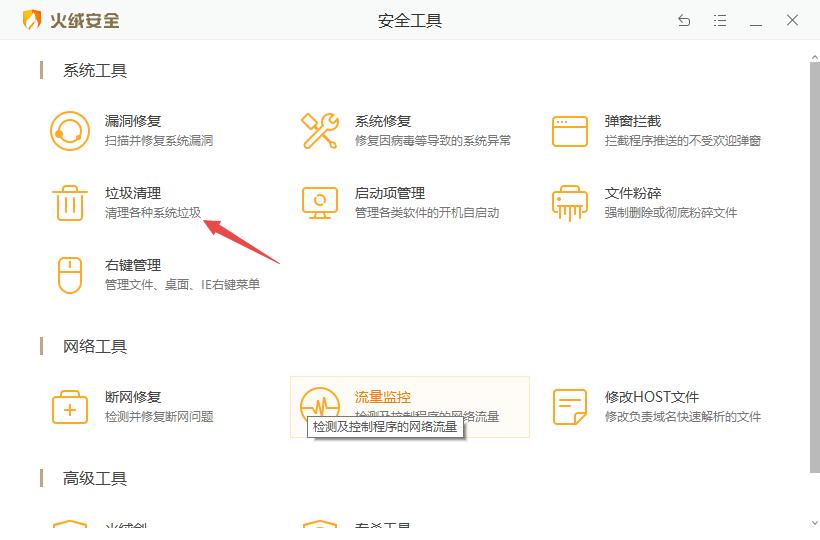The image size is (820, 540).
Task: Click description 修改负责域名快速解析的文件
Action: pos(682,417)
